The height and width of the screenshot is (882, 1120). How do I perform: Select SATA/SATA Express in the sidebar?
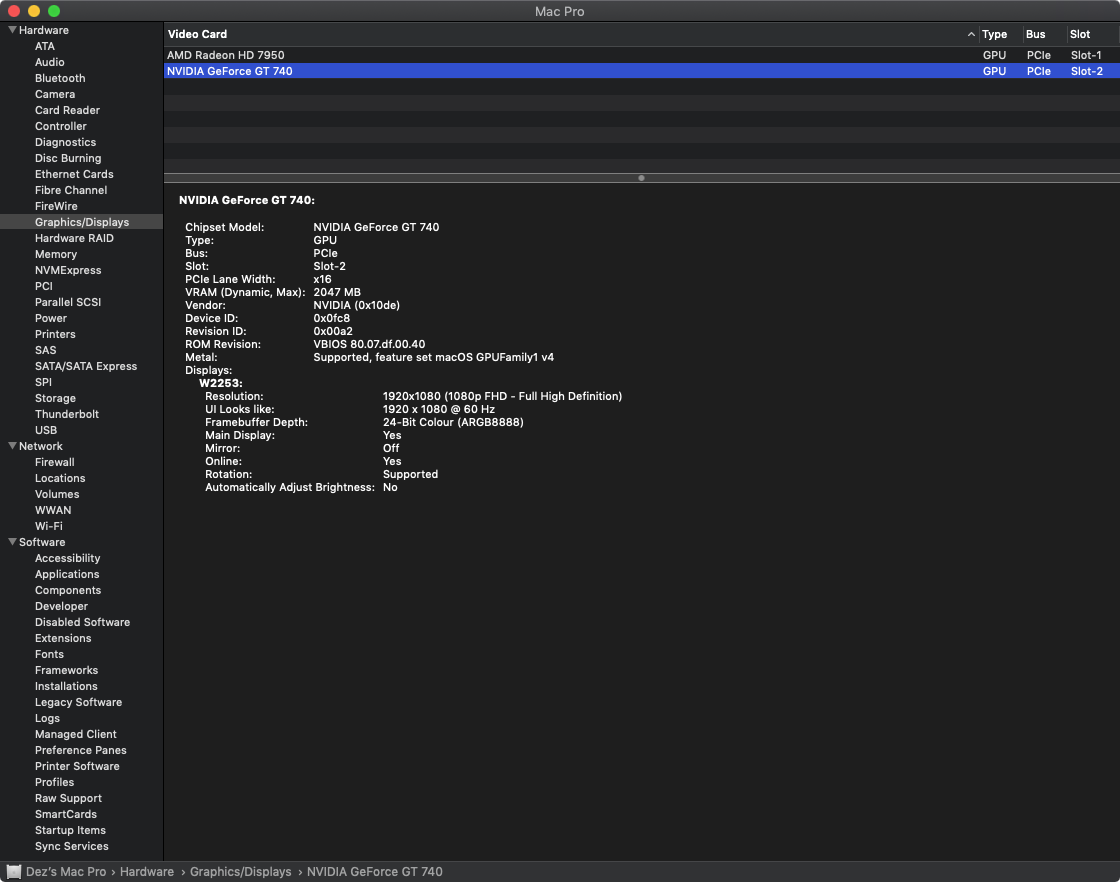(x=86, y=366)
